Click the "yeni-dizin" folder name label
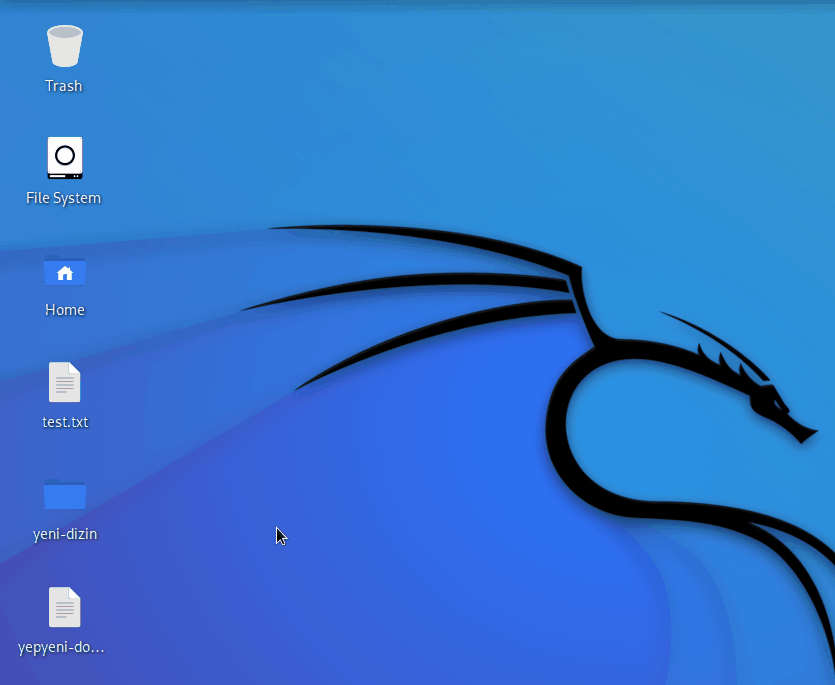 65,534
